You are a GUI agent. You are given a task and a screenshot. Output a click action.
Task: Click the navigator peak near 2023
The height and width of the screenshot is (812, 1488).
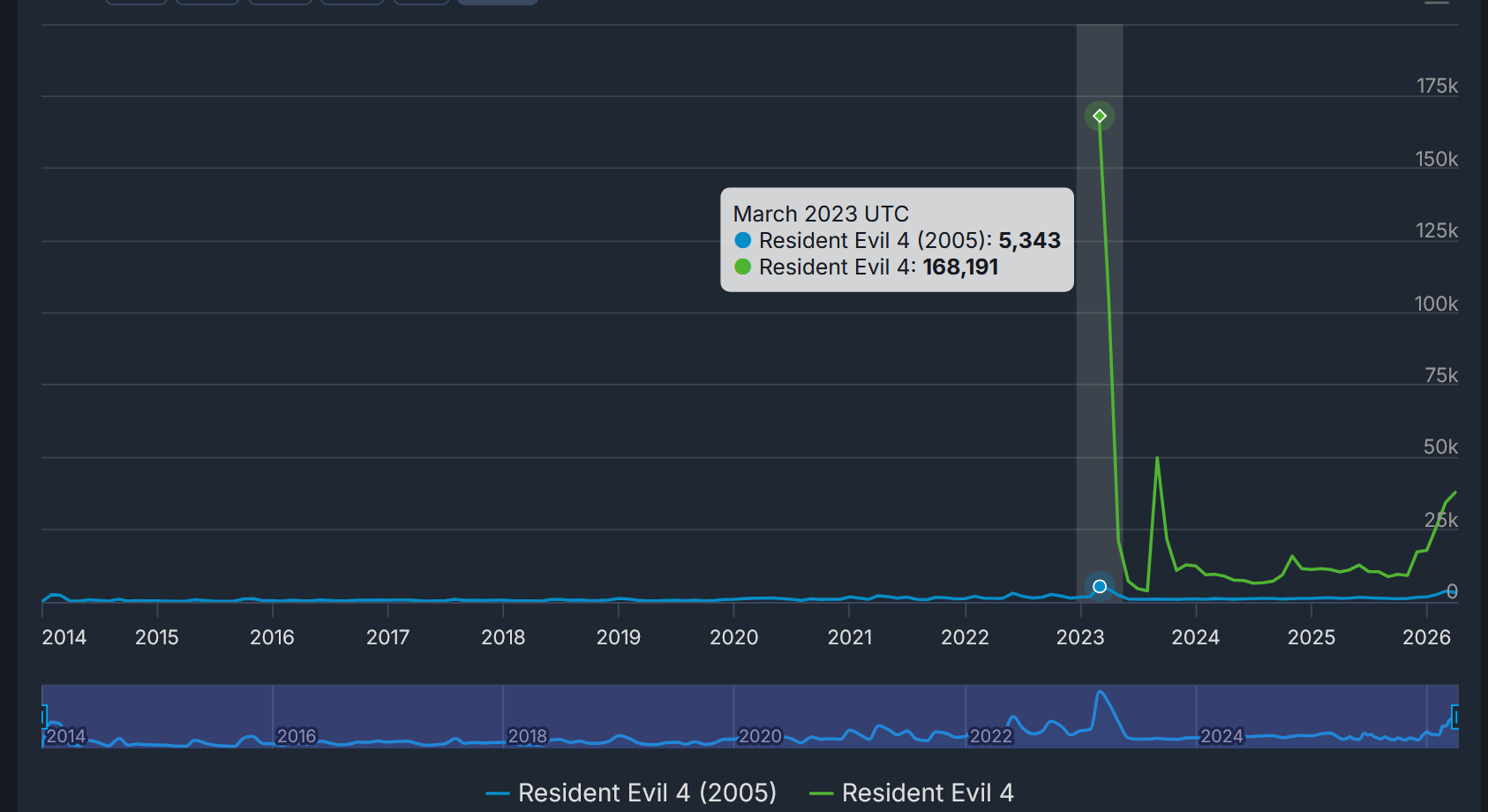point(1100,694)
